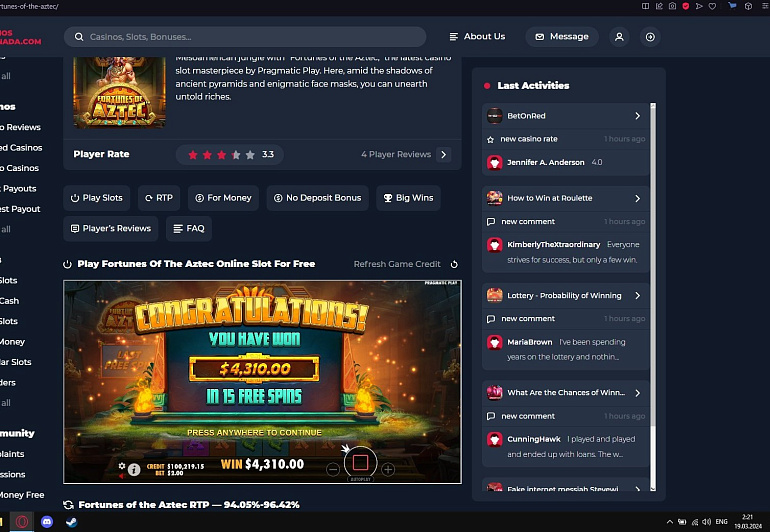
Task: Open the About Us menu
Action: coord(477,36)
